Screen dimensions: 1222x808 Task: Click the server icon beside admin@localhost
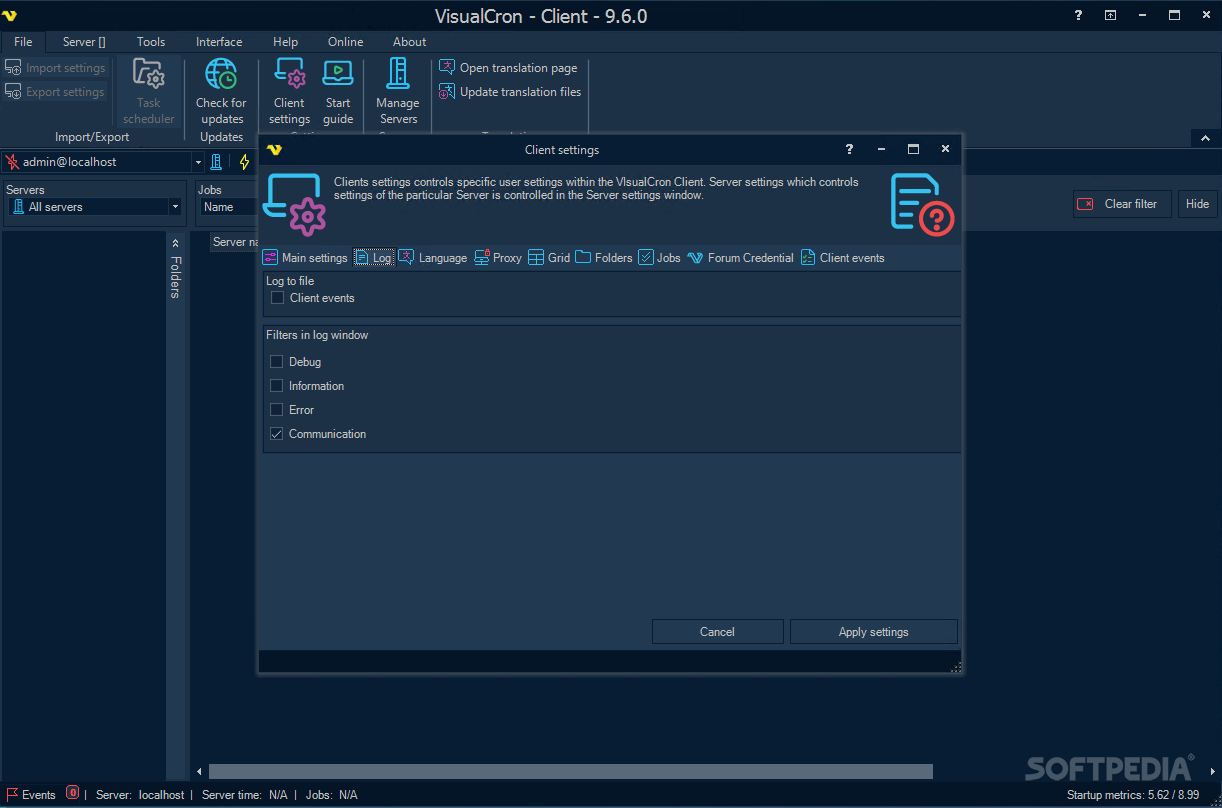[216, 162]
